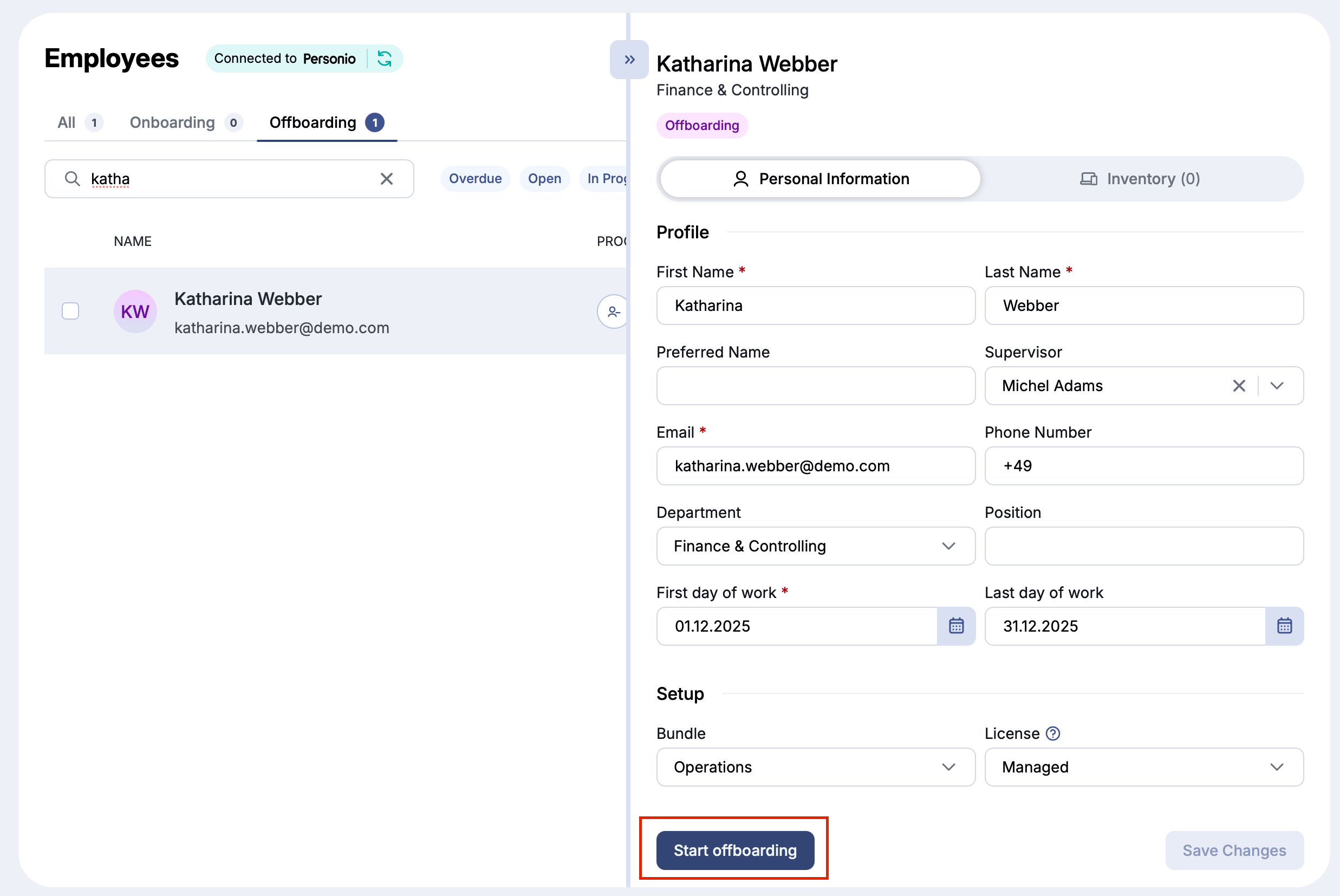
Task: Open the calendar picker for First day of work
Action: [955, 626]
